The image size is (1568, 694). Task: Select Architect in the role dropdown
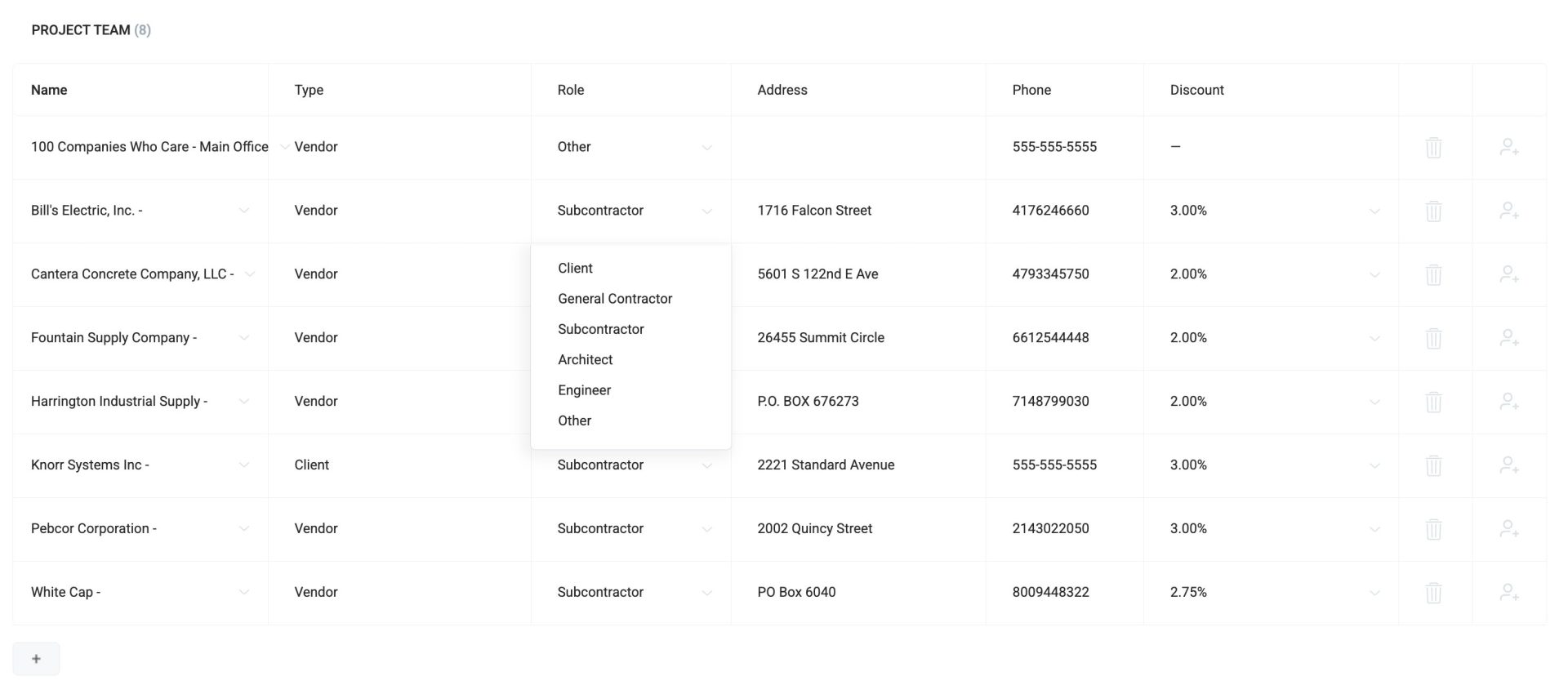coord(586,360)
